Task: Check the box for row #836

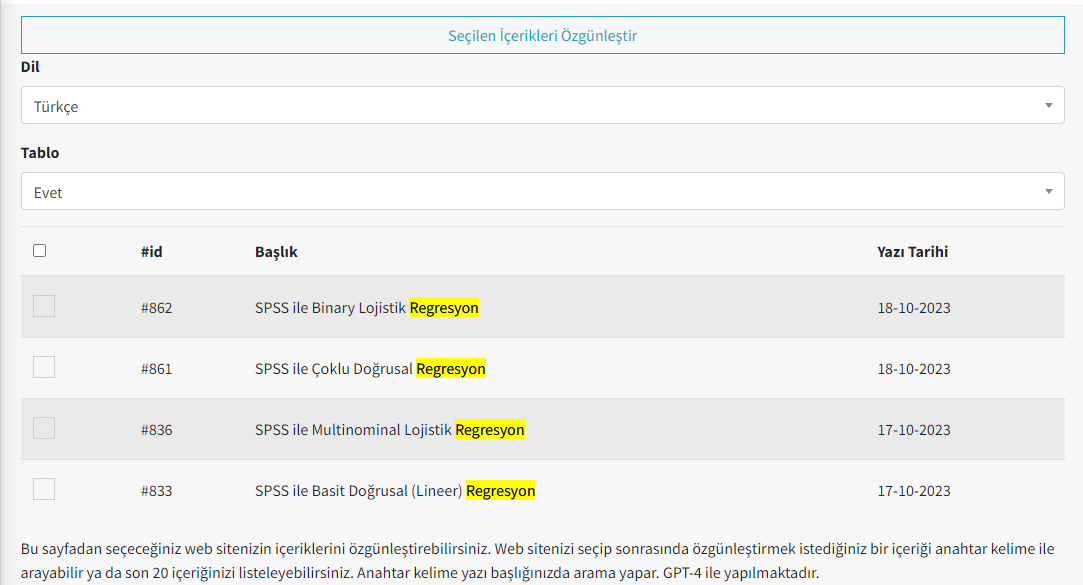Action: 44,428
